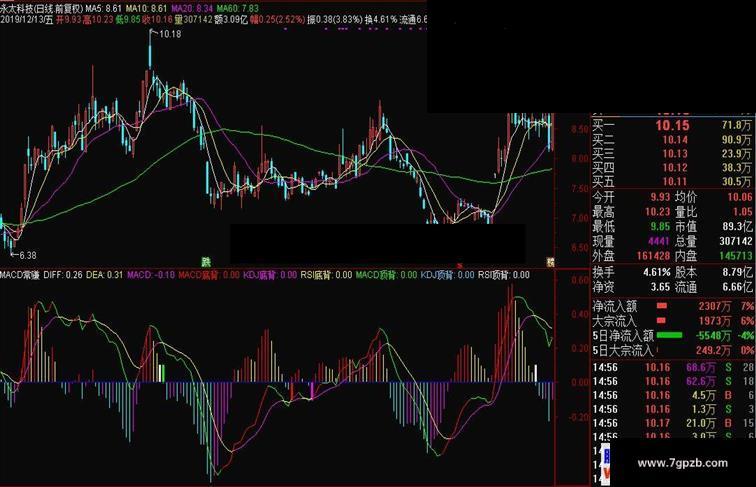The image size is (756, 487).
Task: Click the 0.60 MACD axis scale label
Action: coord(579,280)
